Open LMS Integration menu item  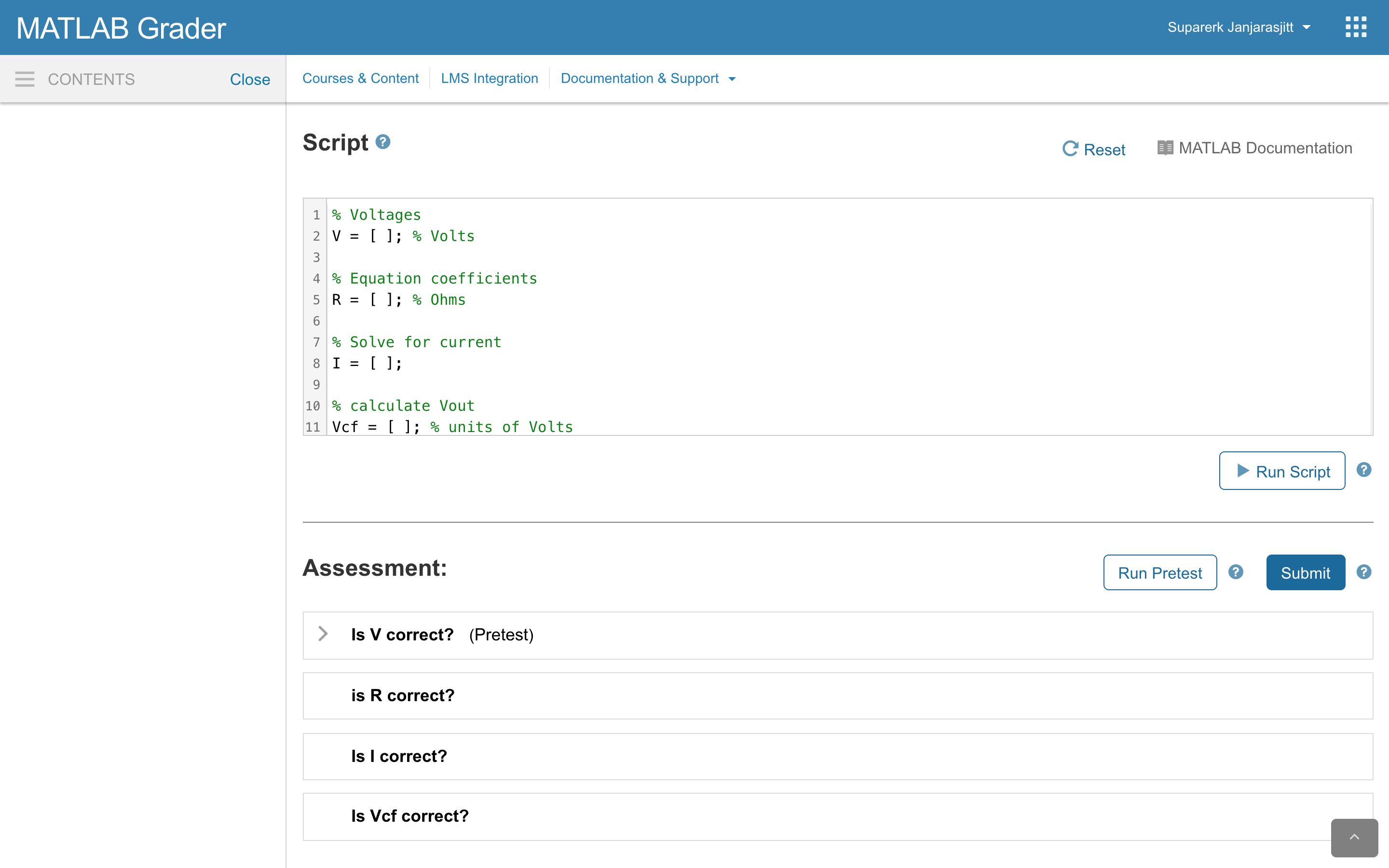489,79
